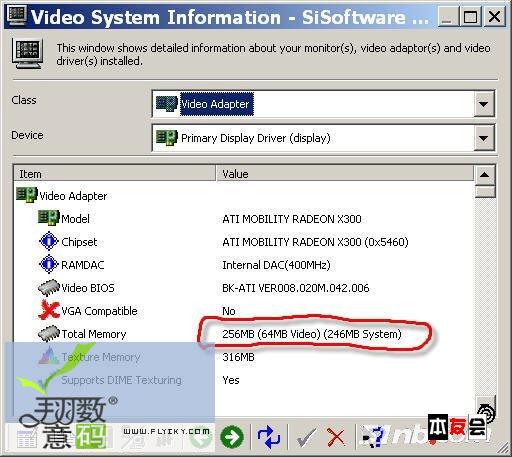Click the list scrollbar up arrow

pos(485,175)
